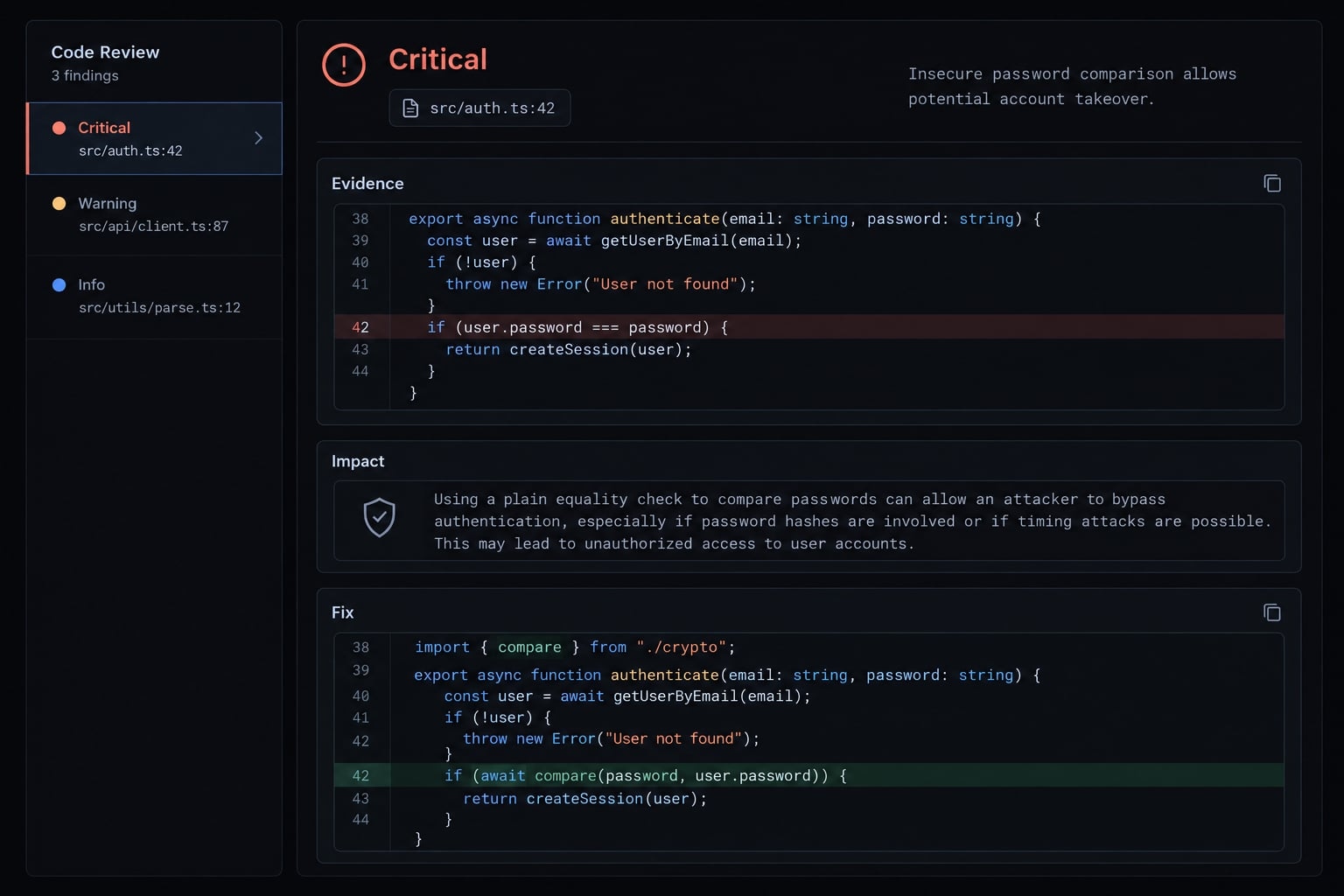The height and width of the screenshot is (896, 1344).
Task: Click the critical alert exclamation icon
Action: (344, 65)
